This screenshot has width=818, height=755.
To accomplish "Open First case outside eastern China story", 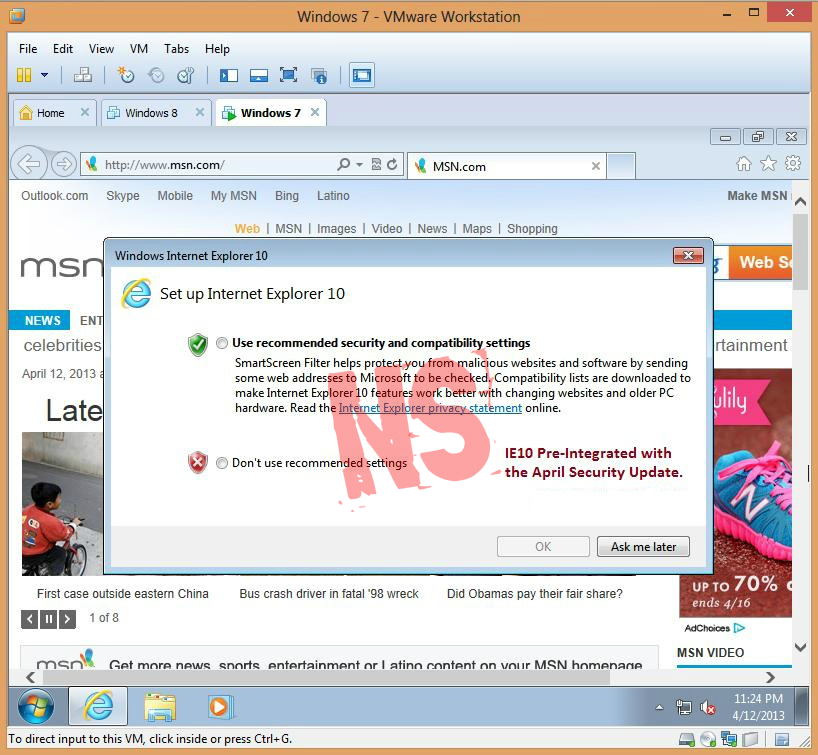I will click(x=123, y=594).
